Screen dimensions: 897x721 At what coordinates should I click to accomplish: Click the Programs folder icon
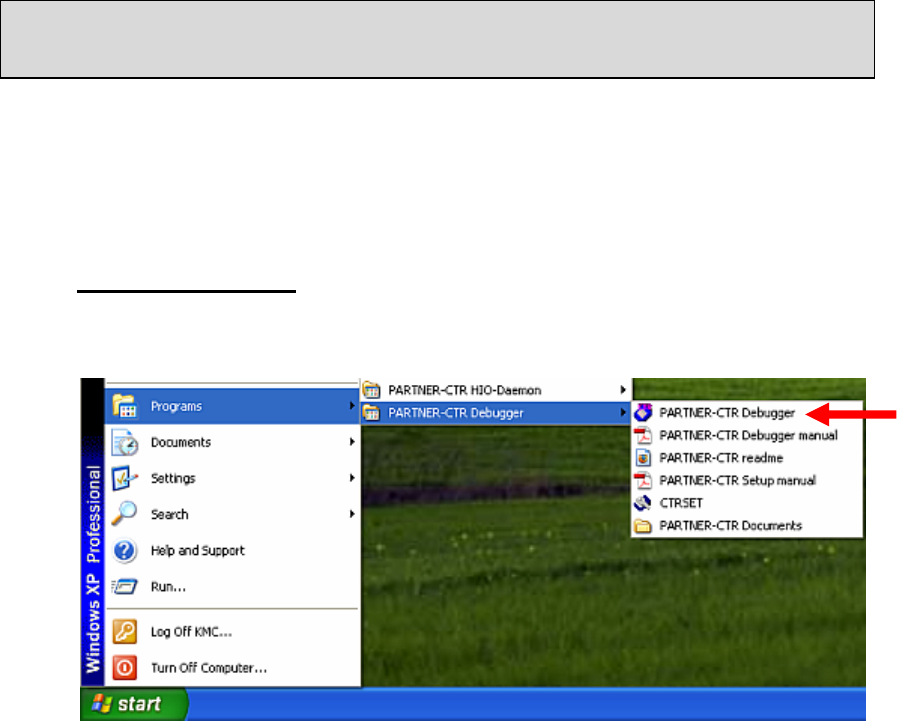pos(124,406)
